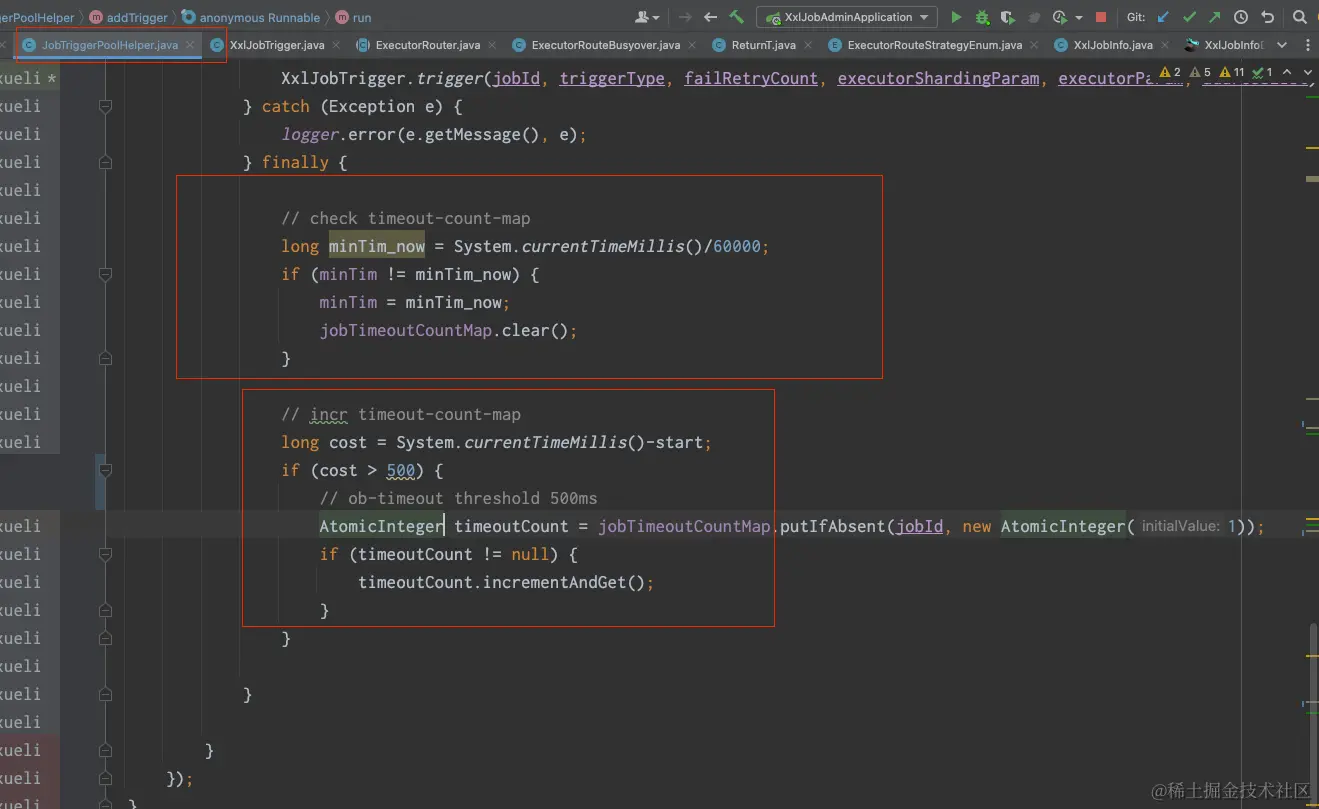Jump to next highlighted problem arrow
1319x809 pixels.
1307,72
